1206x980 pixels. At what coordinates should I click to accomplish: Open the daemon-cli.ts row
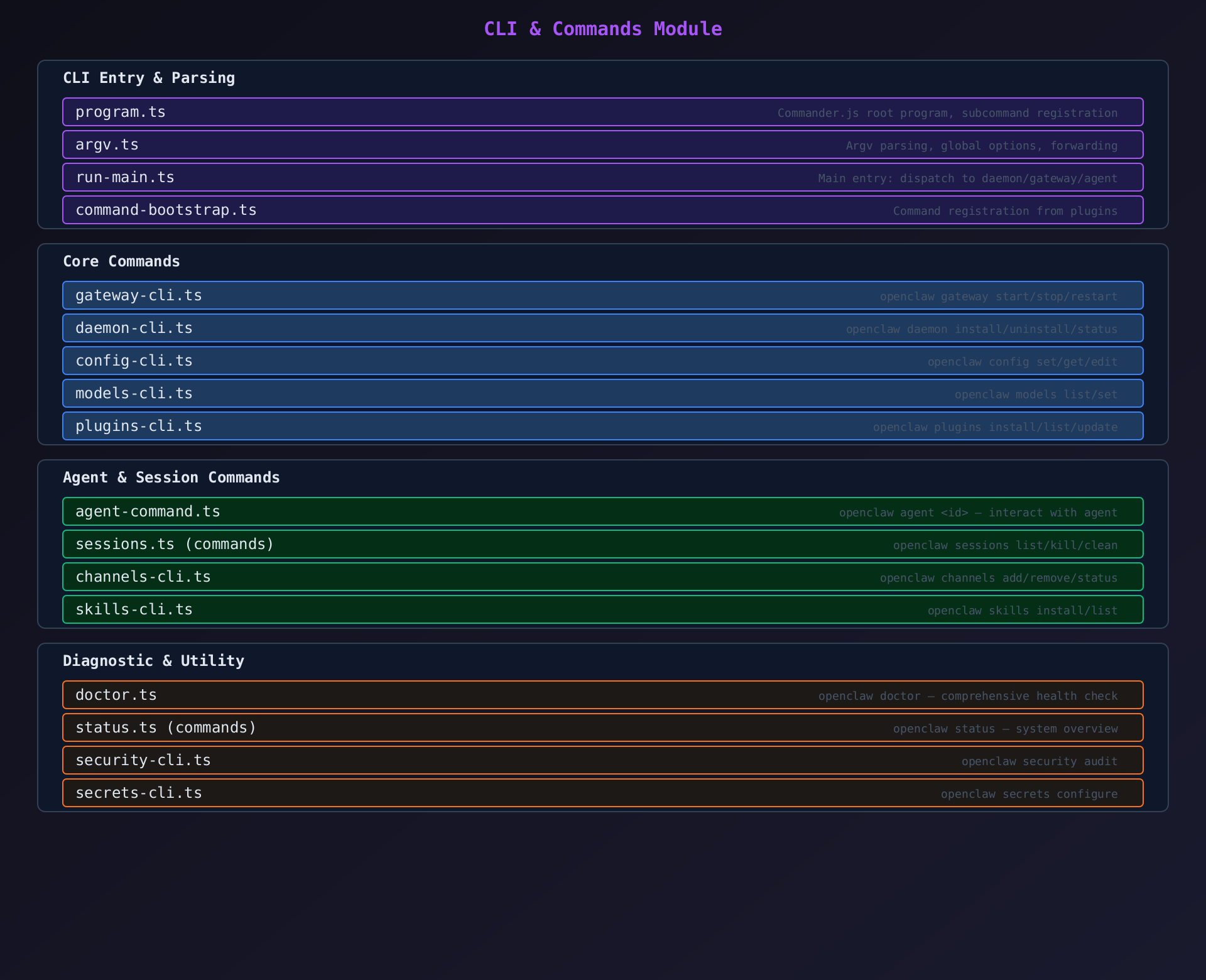(602, 328)
